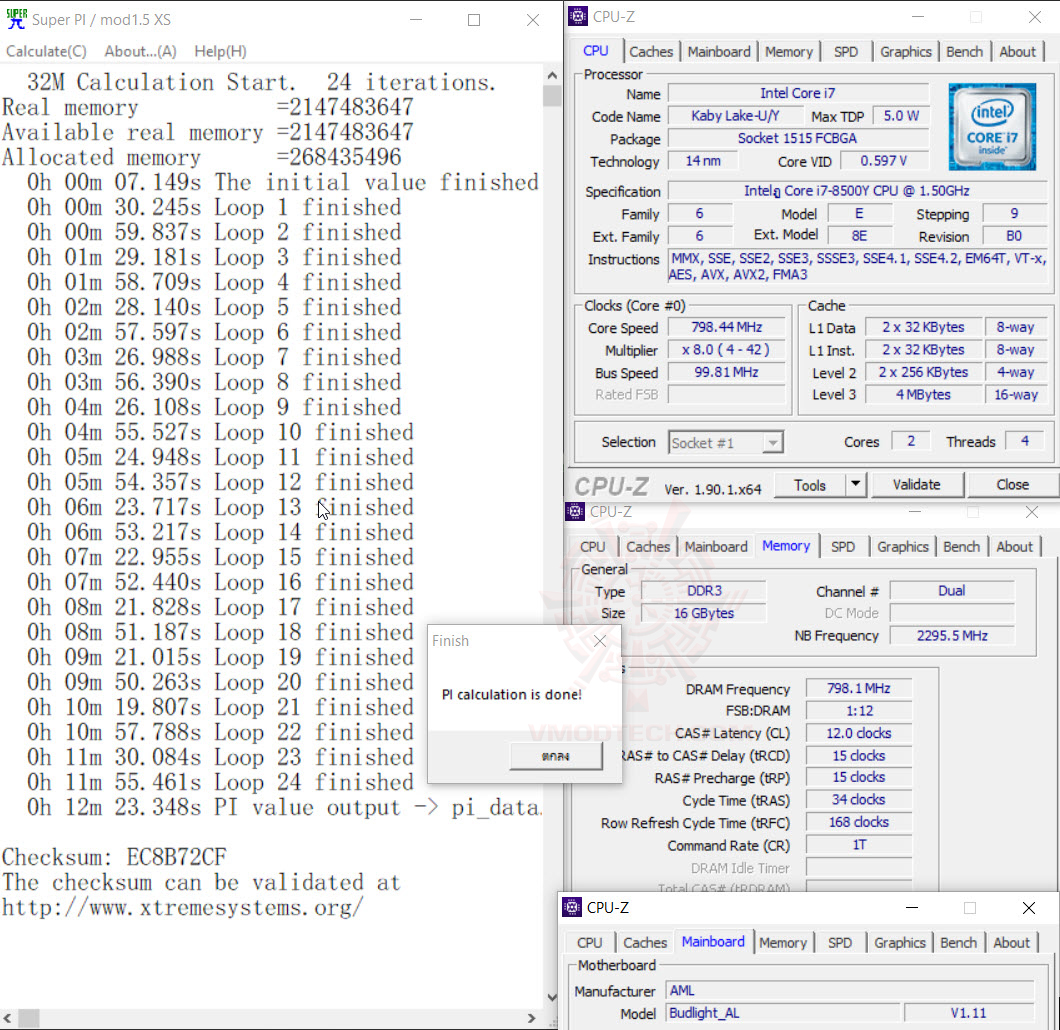Click down arrow of Super PI vertical scrollbar
This screenshot has width=1060, height=1030.
pyautogui.click(x=552, y=998)
